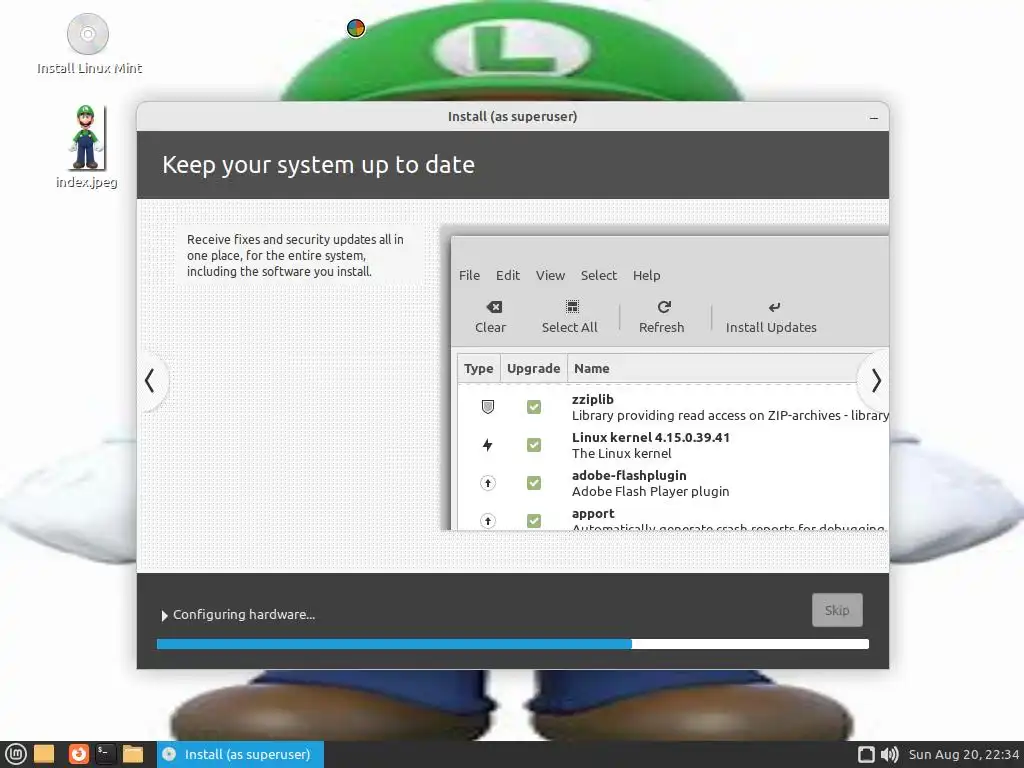Image resolution: width=1024 pixels, height=768 pixels.
Task: Minimize the Install window
Action: [x=874, y=118]
